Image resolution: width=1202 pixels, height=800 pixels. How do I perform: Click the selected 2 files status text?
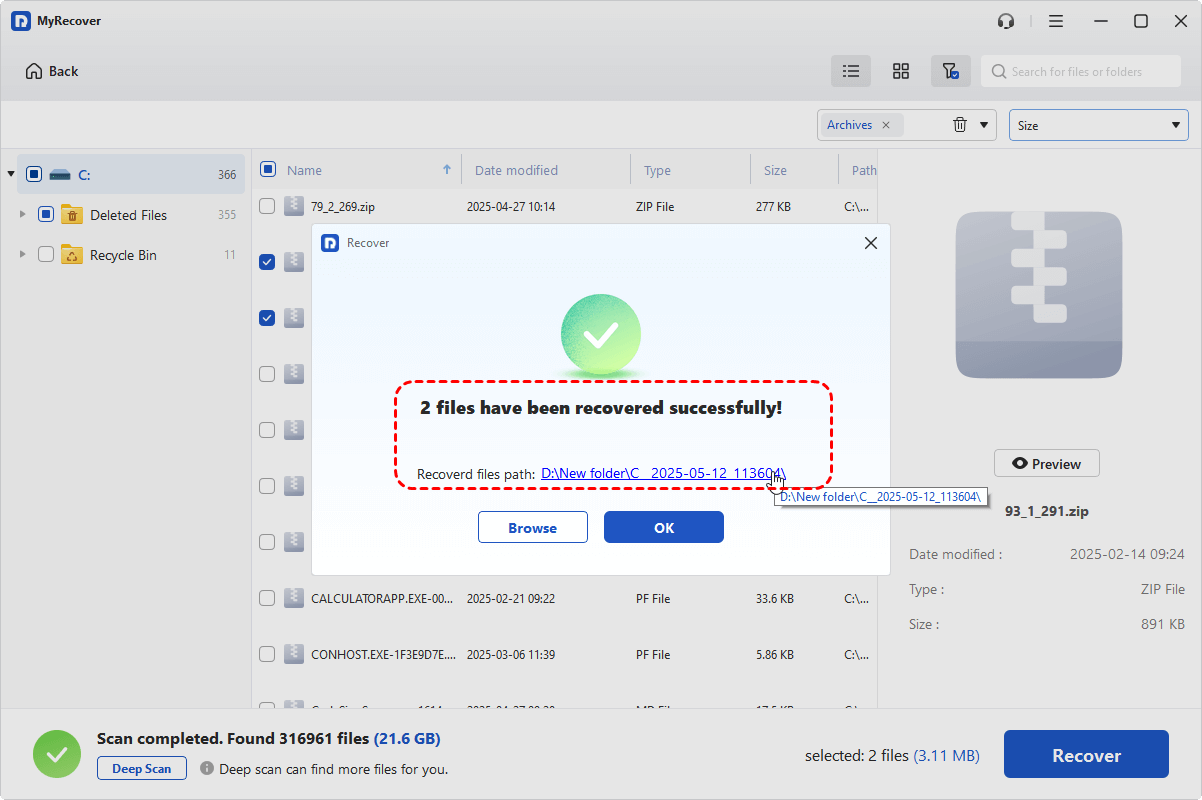(x=892, y=756)
